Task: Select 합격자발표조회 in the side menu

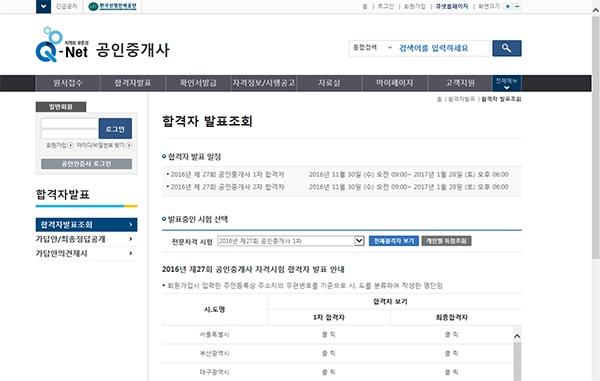Action: click(x=86, y=225)
